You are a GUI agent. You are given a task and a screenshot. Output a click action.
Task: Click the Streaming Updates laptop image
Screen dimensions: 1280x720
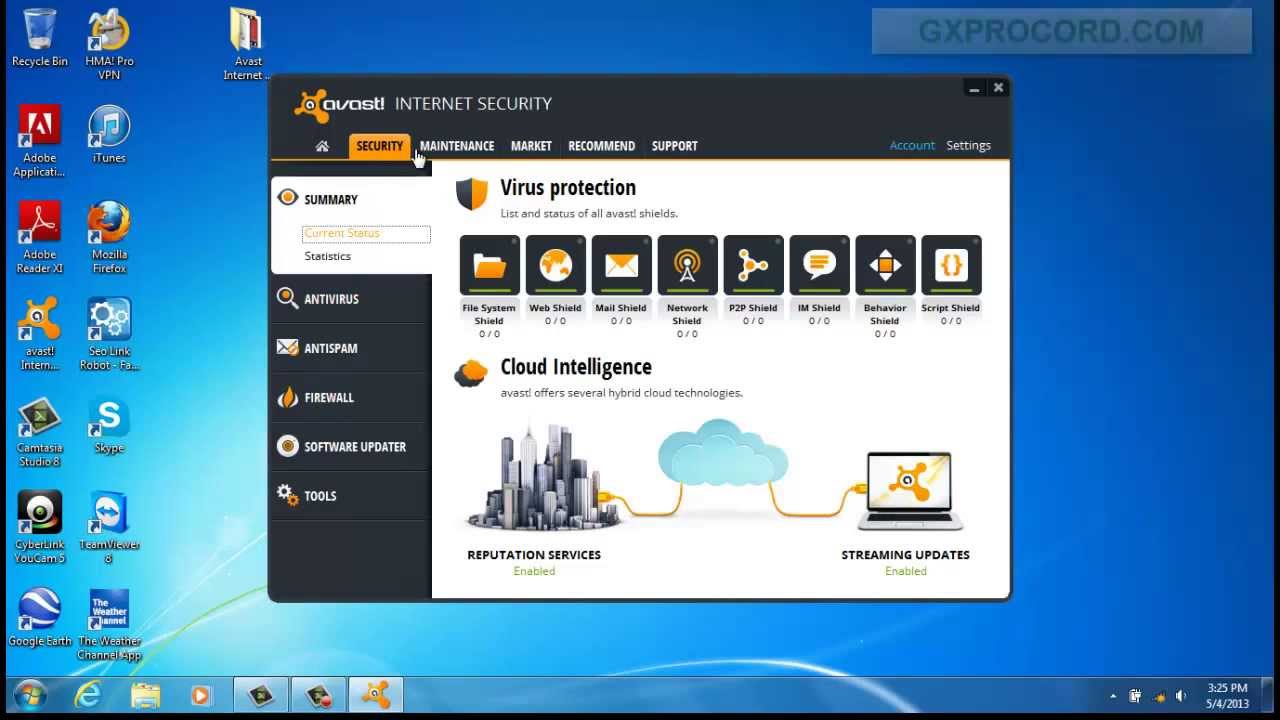[x=909, y=490]
